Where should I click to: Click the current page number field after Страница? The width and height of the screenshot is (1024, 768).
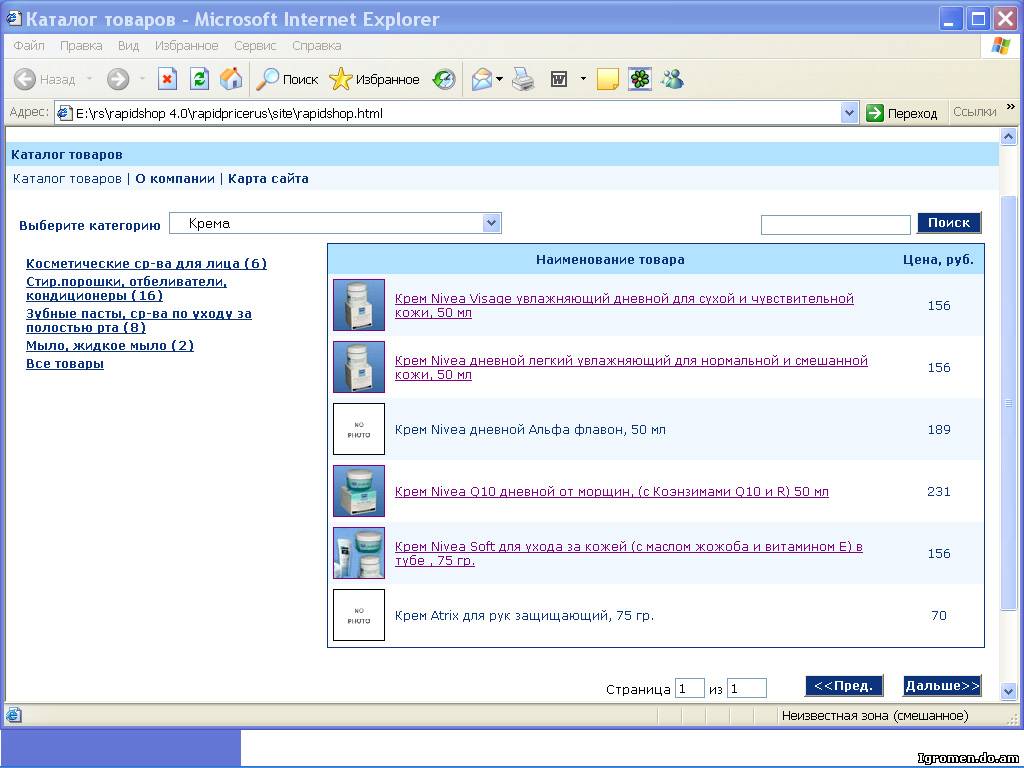(x=690, y=688)
